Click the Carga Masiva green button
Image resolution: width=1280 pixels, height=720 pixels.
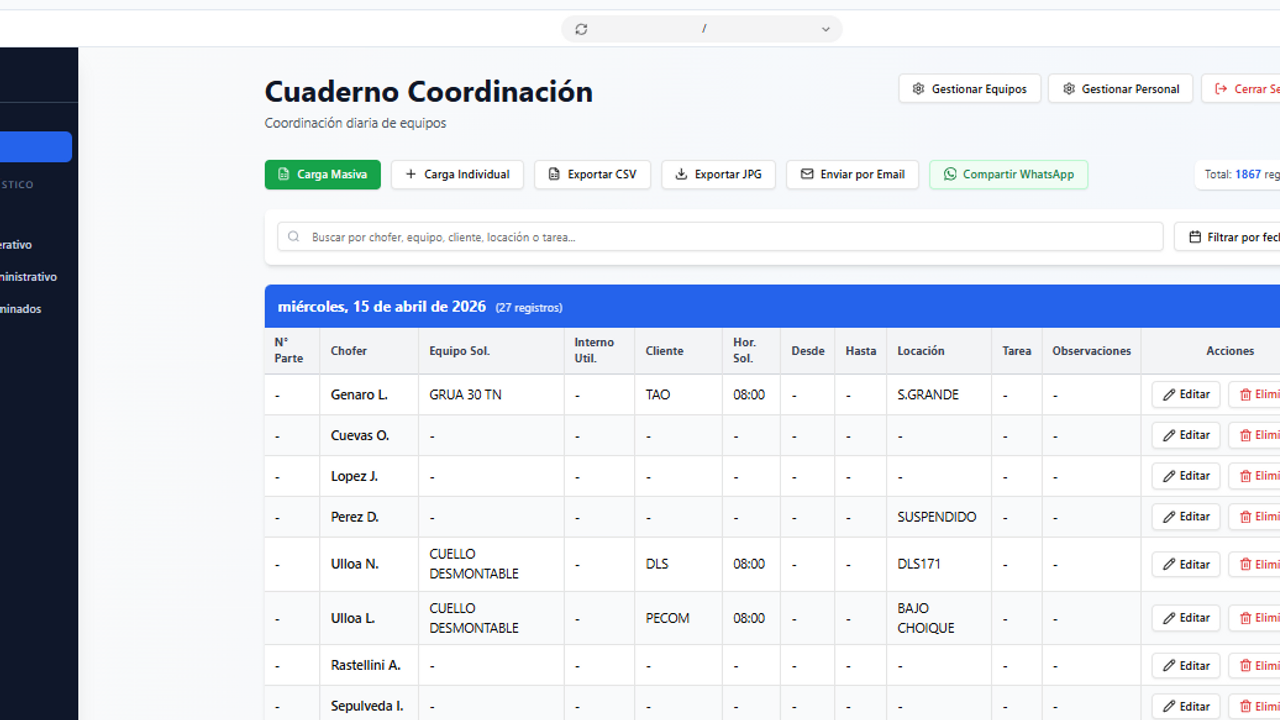322,174
